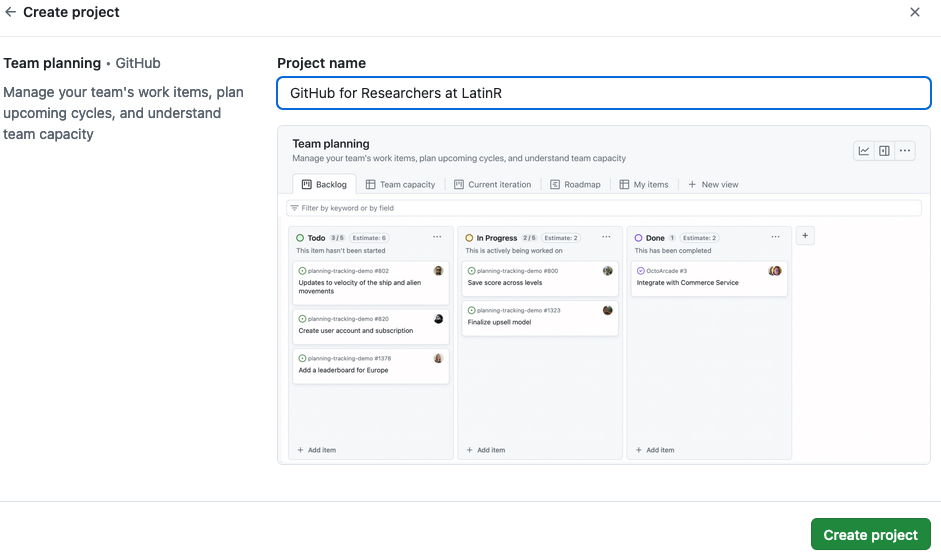Open the Done column options menu
This screenshot has width=941, height=558.
(x=776, y=238)
